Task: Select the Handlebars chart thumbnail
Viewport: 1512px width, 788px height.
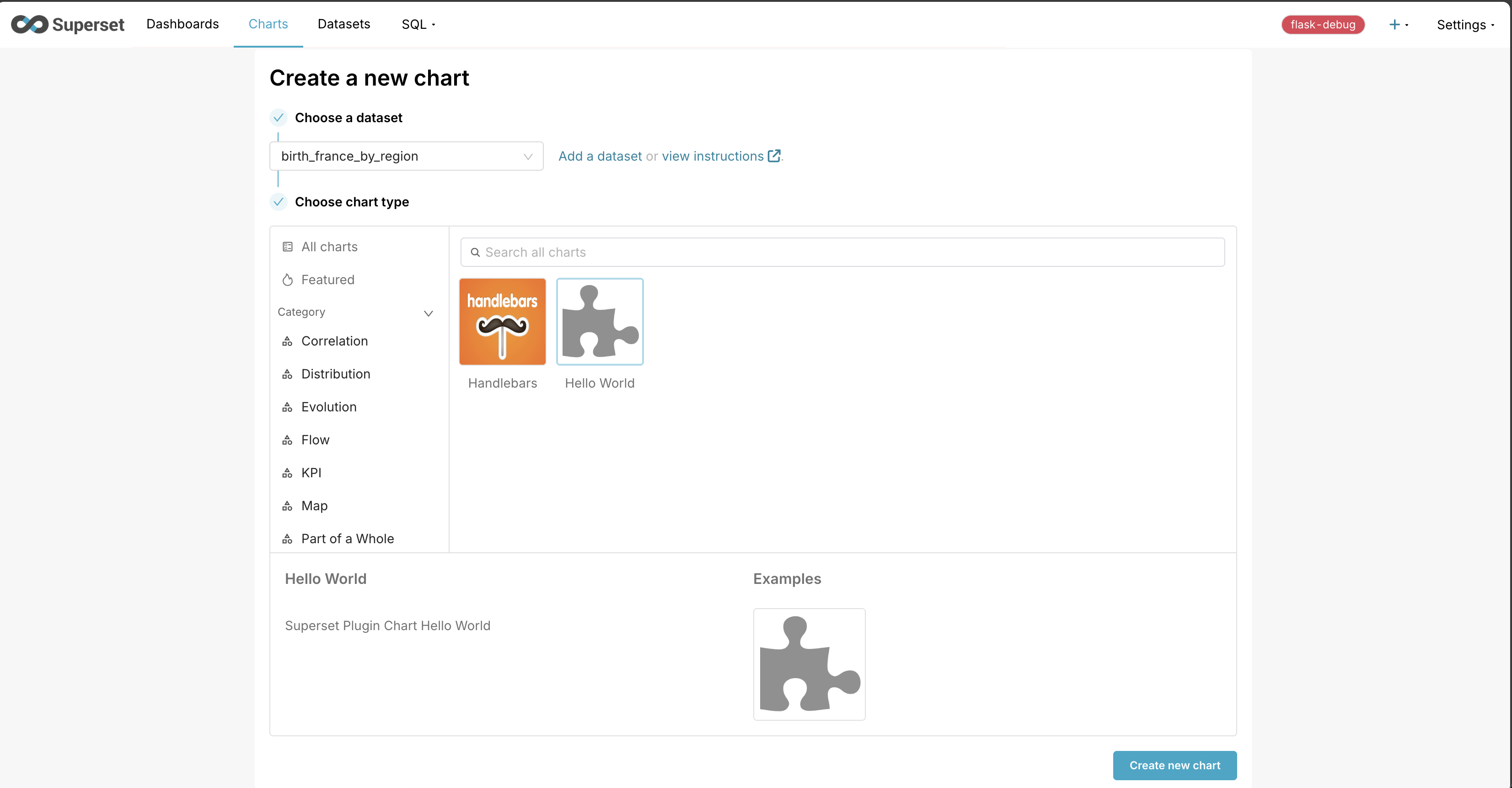Action: (503, 322)
